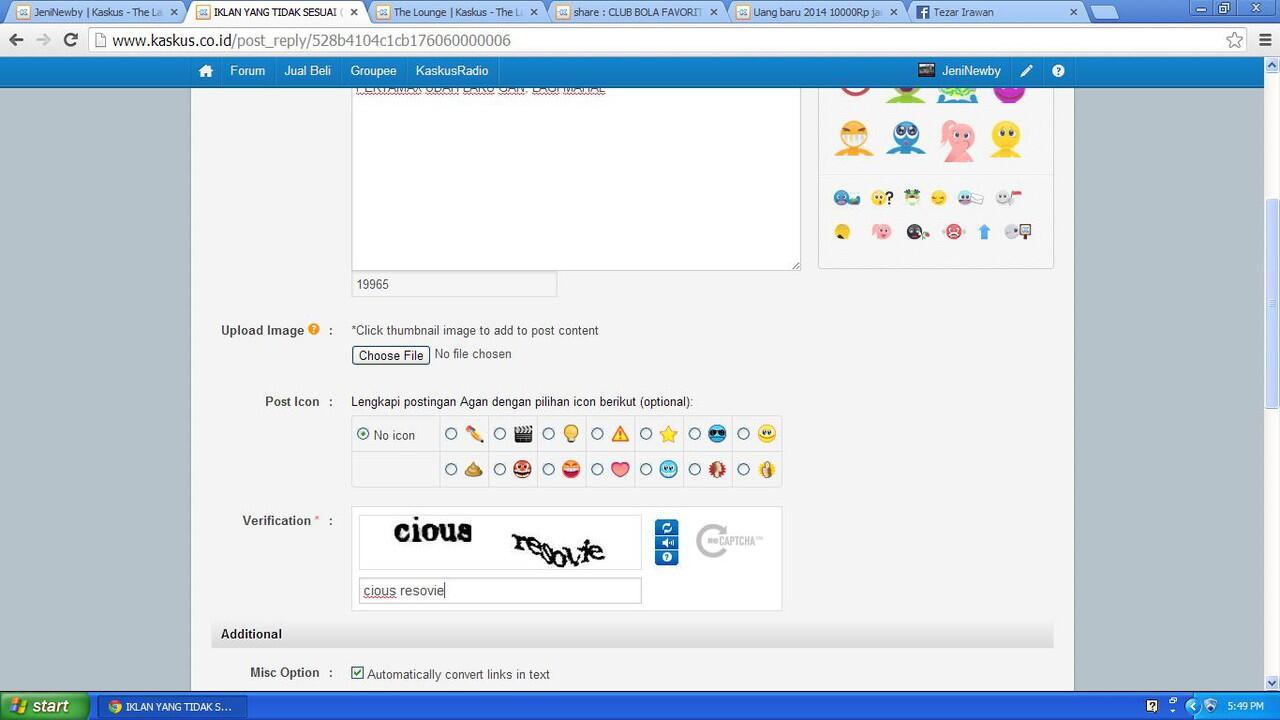Insert the yellow shy character emoticon
Viewport: 1280px width, 720px height.
pos(1006,139)
